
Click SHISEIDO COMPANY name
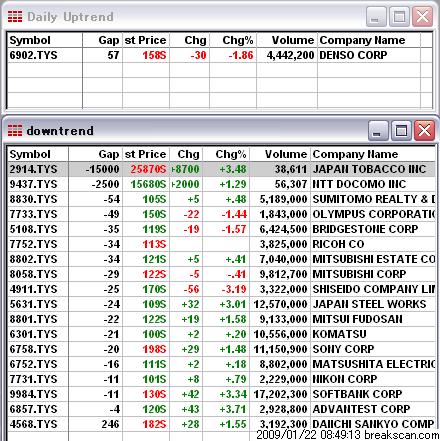pyautogui.click(x=373, y=289)
